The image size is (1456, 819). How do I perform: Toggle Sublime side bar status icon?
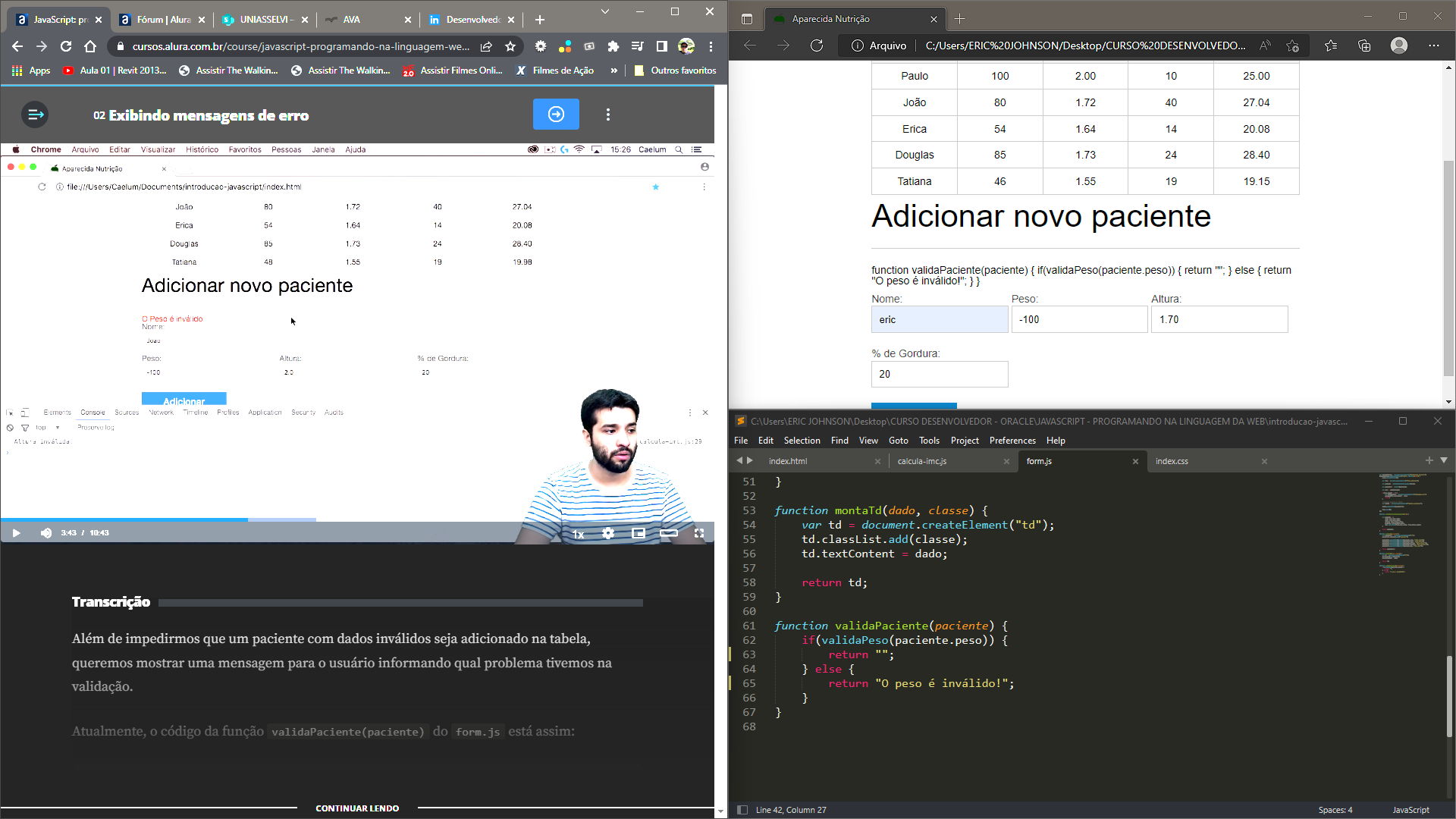pyautogui.click(x=742, y=810)
